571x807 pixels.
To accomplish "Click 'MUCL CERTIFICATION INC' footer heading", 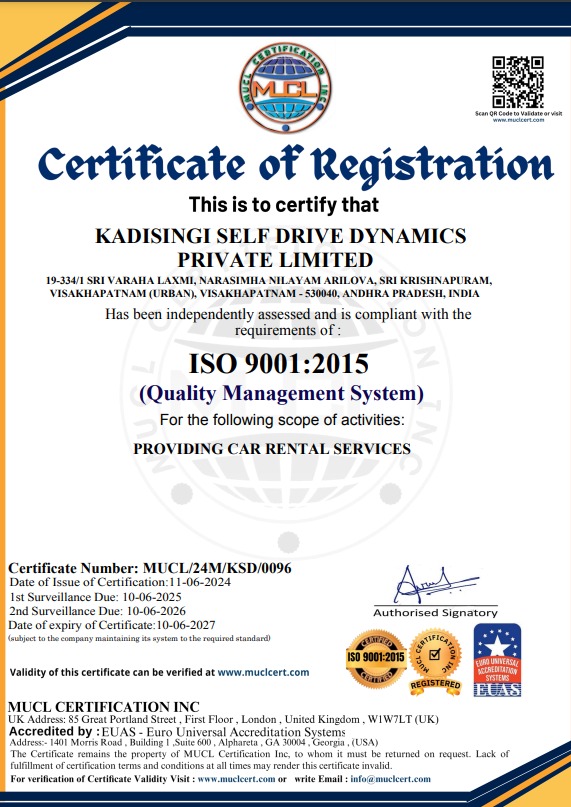I will tap(104, 707).
